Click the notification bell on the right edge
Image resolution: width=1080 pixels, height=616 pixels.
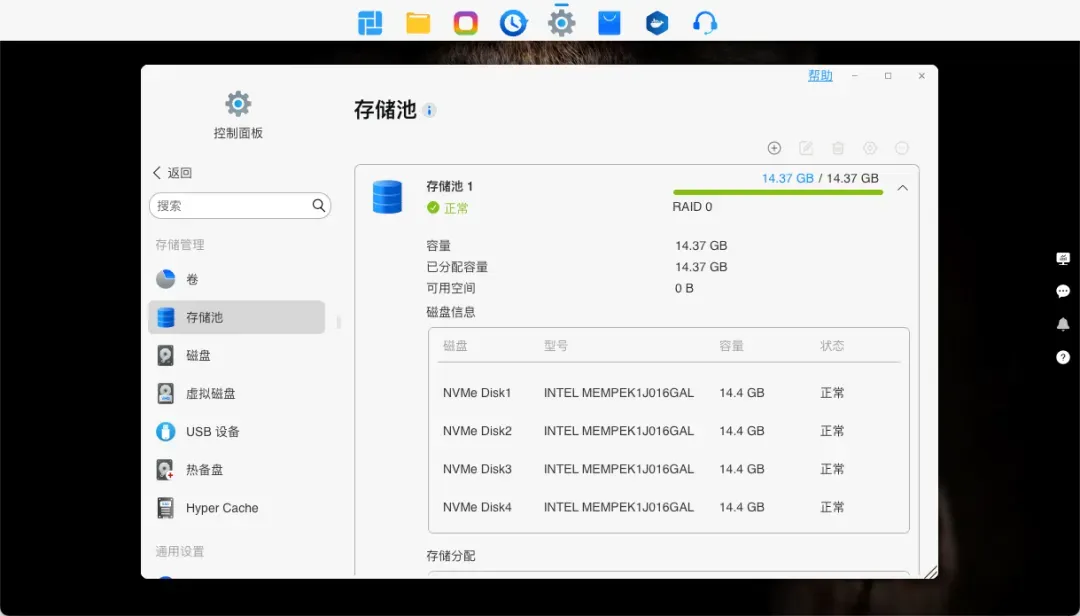(x=1063, y=324)
